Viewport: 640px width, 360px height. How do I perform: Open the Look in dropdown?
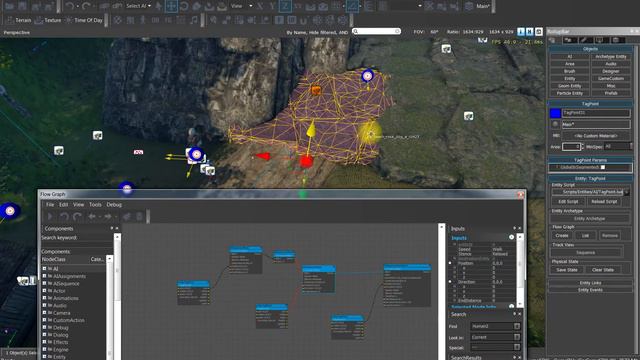pos(517,337)
